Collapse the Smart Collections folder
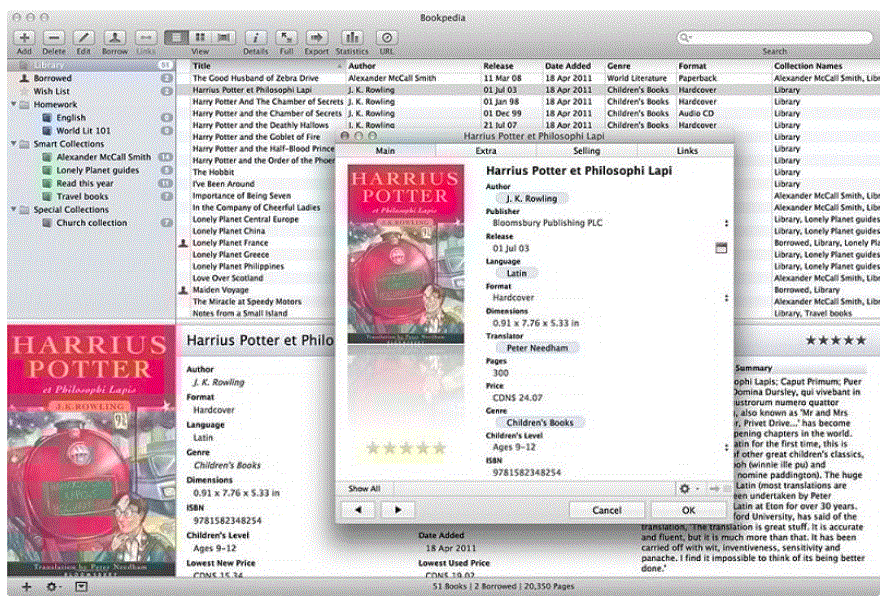The image size is (887, 598). pyautogui.click(x=13, y=144)
